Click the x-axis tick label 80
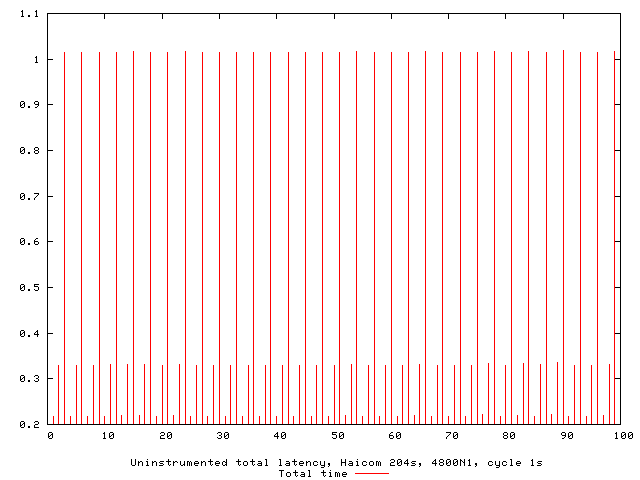The image size is (640, 480). [x=510, y=437]
